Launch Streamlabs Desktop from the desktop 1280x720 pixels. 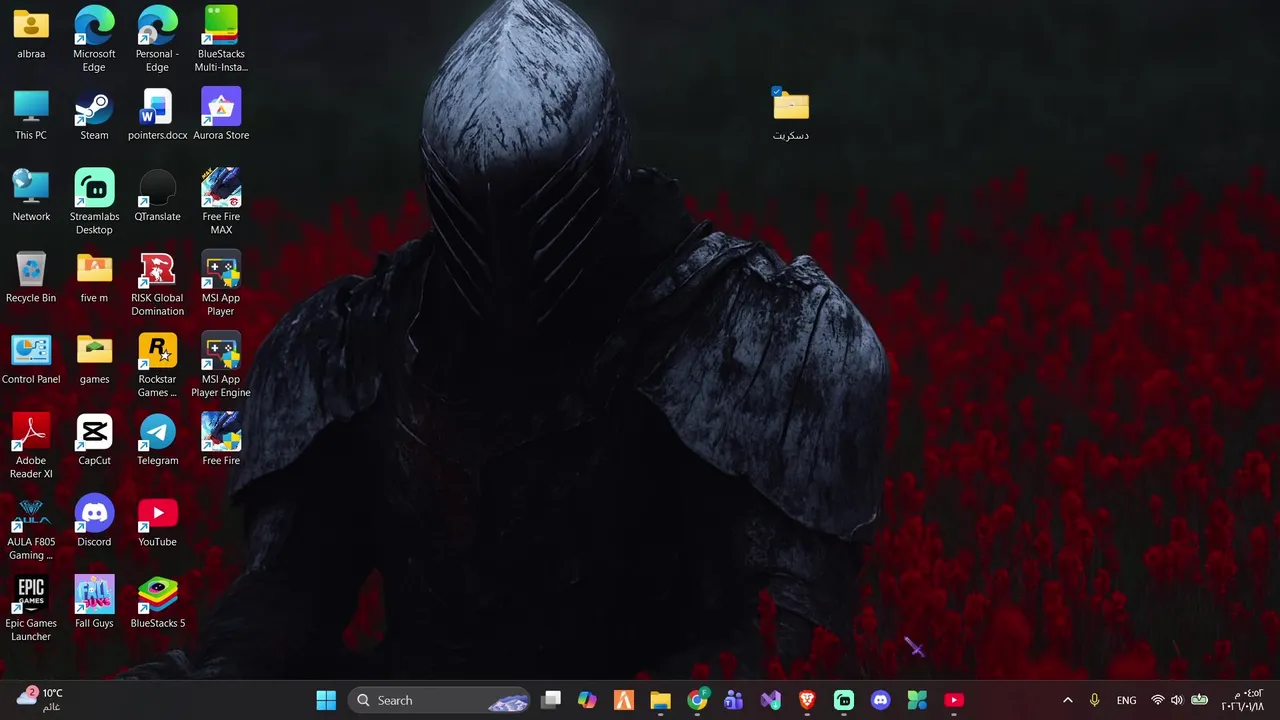94,203
